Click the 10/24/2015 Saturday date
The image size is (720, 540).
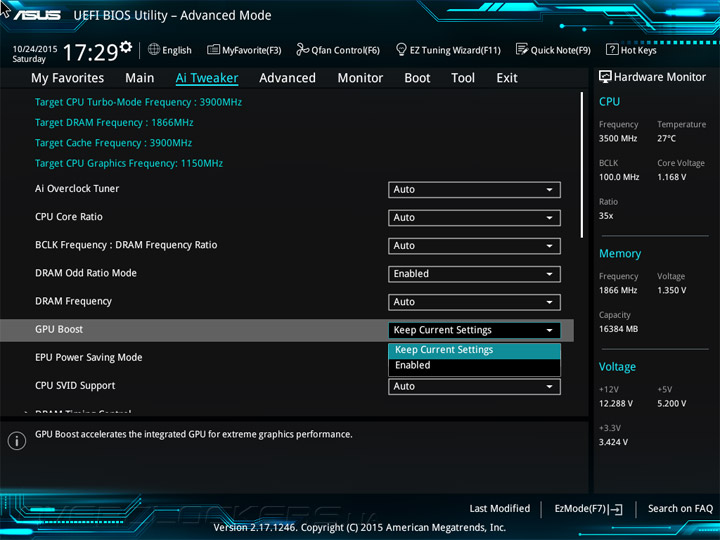pos(34,54)
